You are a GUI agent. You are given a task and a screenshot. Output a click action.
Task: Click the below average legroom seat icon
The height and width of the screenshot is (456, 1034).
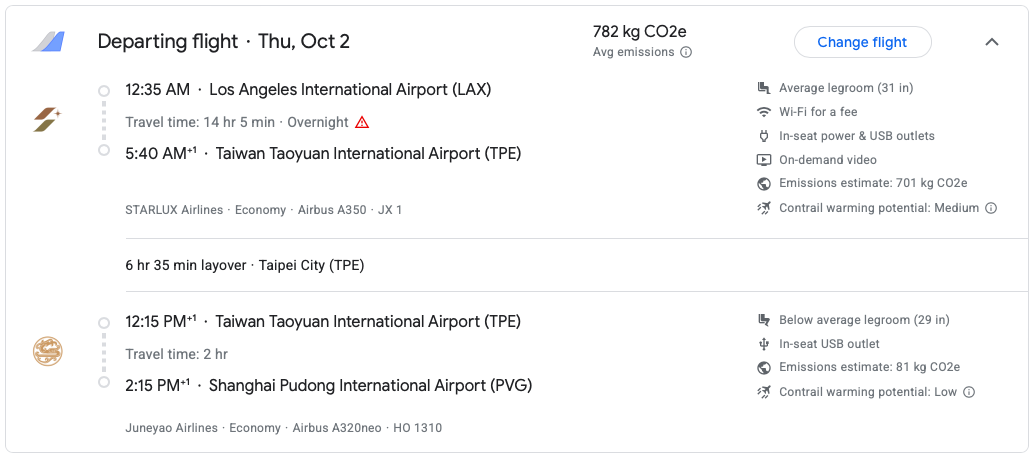pyautogui.click(x=764, y=320)
